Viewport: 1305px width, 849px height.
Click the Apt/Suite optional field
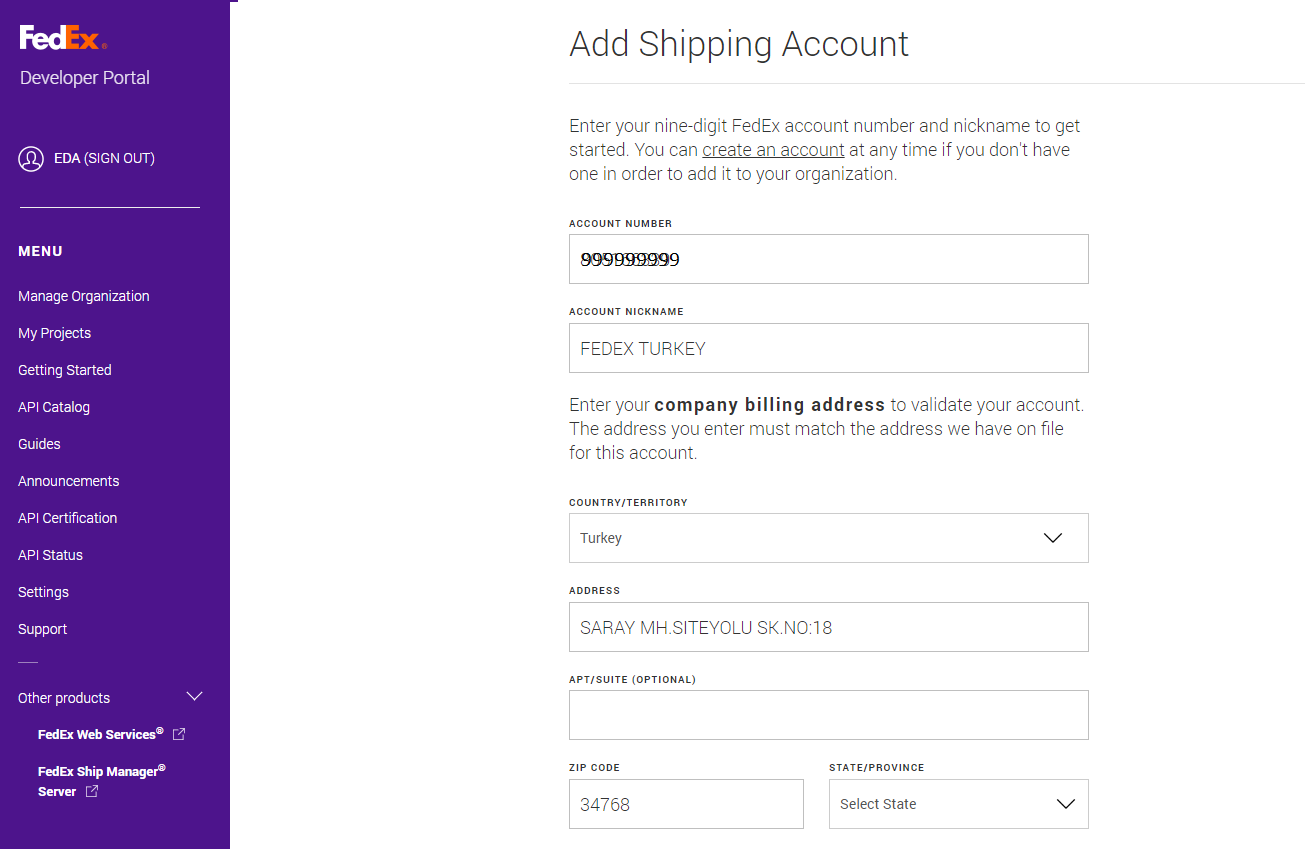click(828, 715)
